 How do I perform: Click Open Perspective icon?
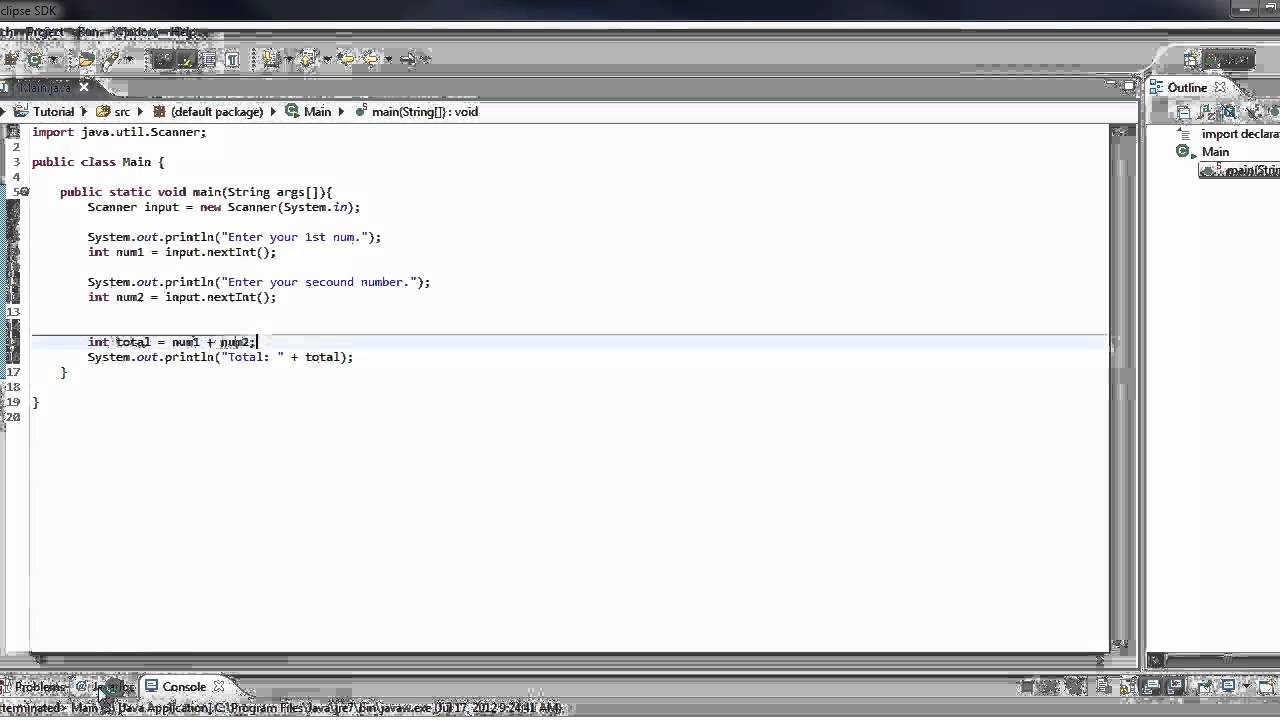(1190, 60)
